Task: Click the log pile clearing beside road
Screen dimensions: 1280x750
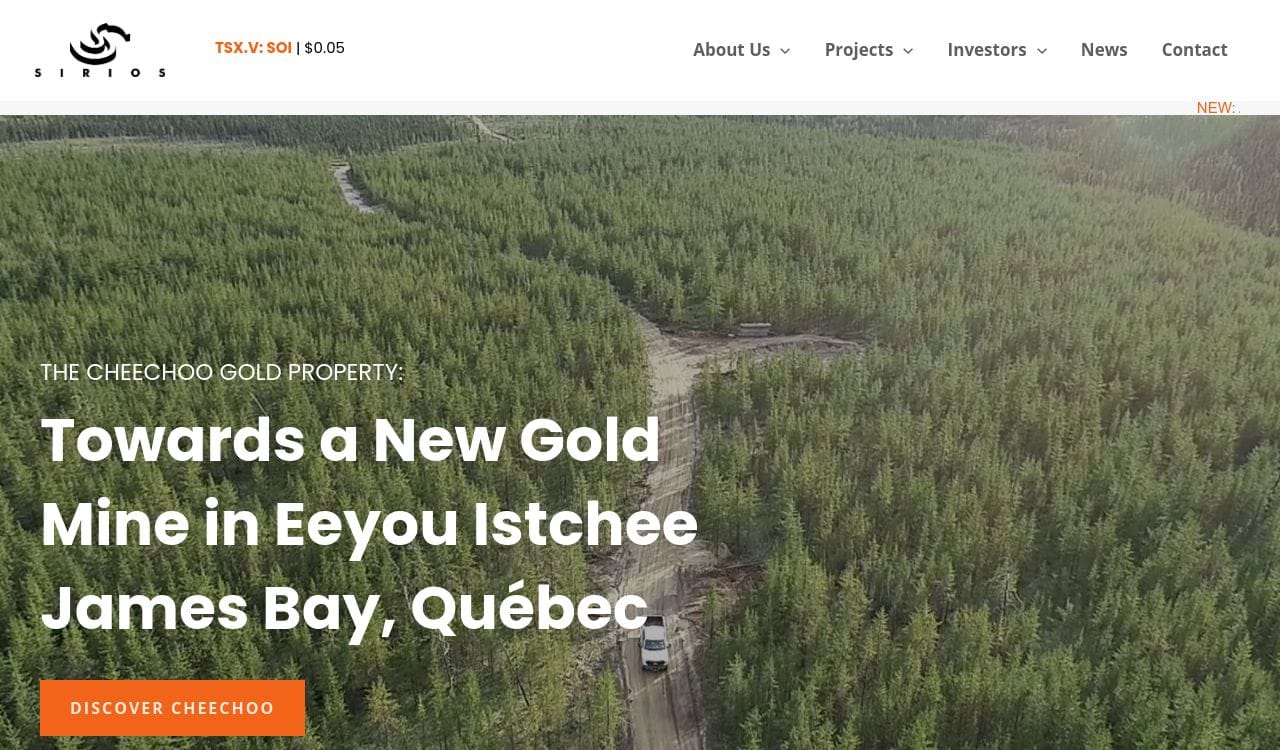Action: click(x=755, y=329)
